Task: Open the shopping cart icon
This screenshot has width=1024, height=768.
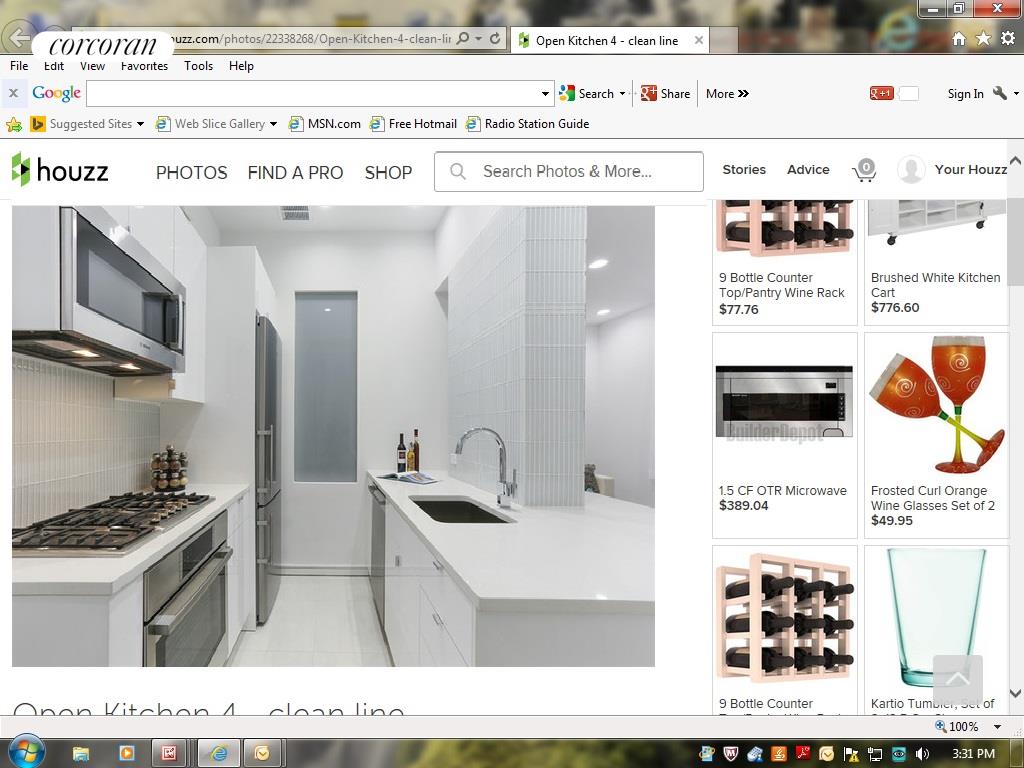Action: [x=864, y=171]
